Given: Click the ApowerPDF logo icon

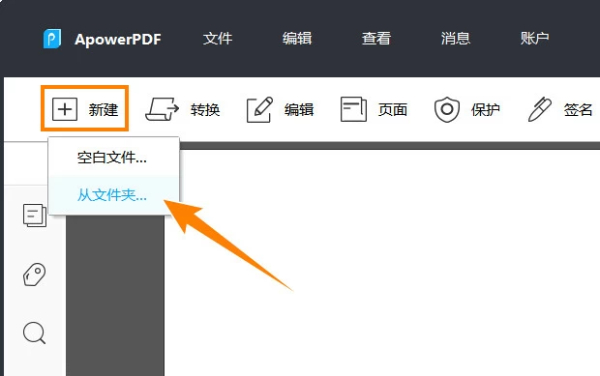Looking at the screenshot, I should [x=52, y=38].
